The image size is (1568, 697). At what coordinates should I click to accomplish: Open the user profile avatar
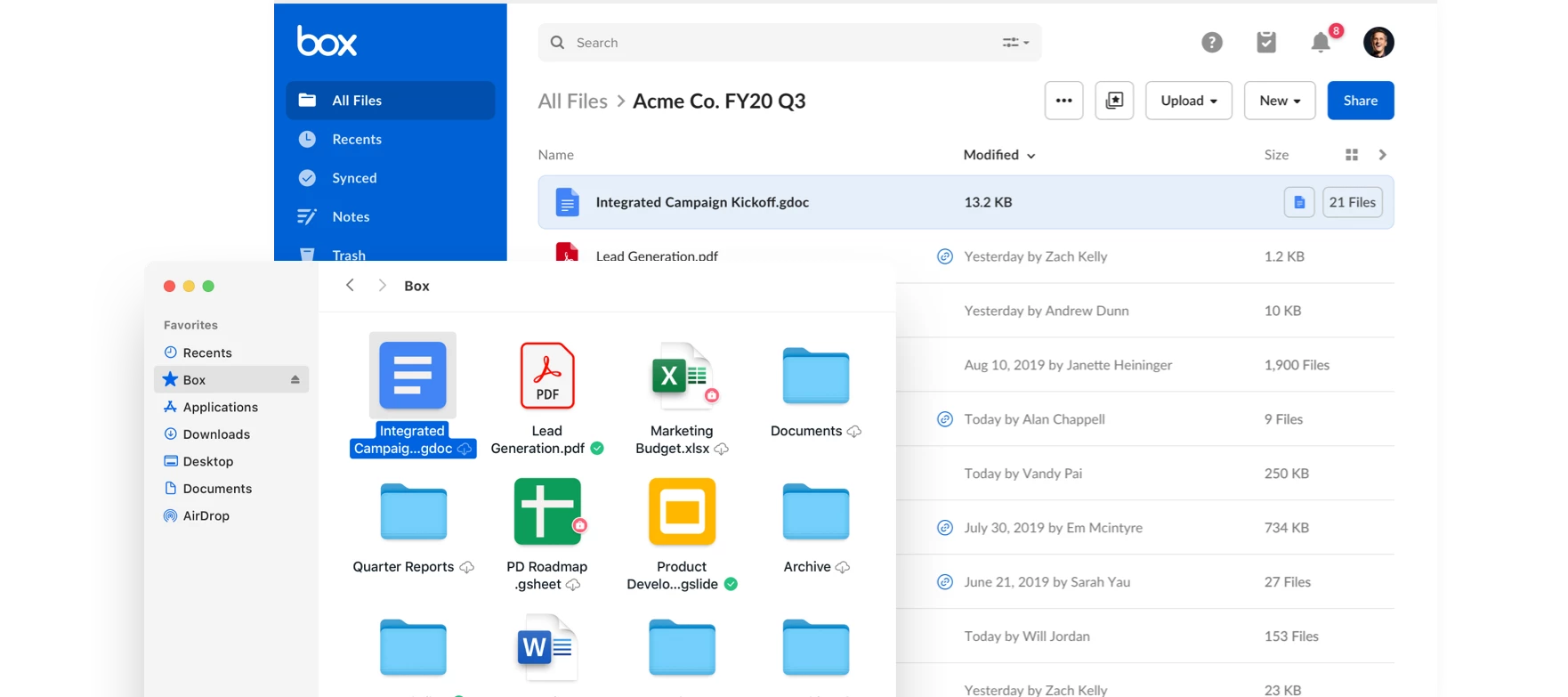coord(1378,42)
